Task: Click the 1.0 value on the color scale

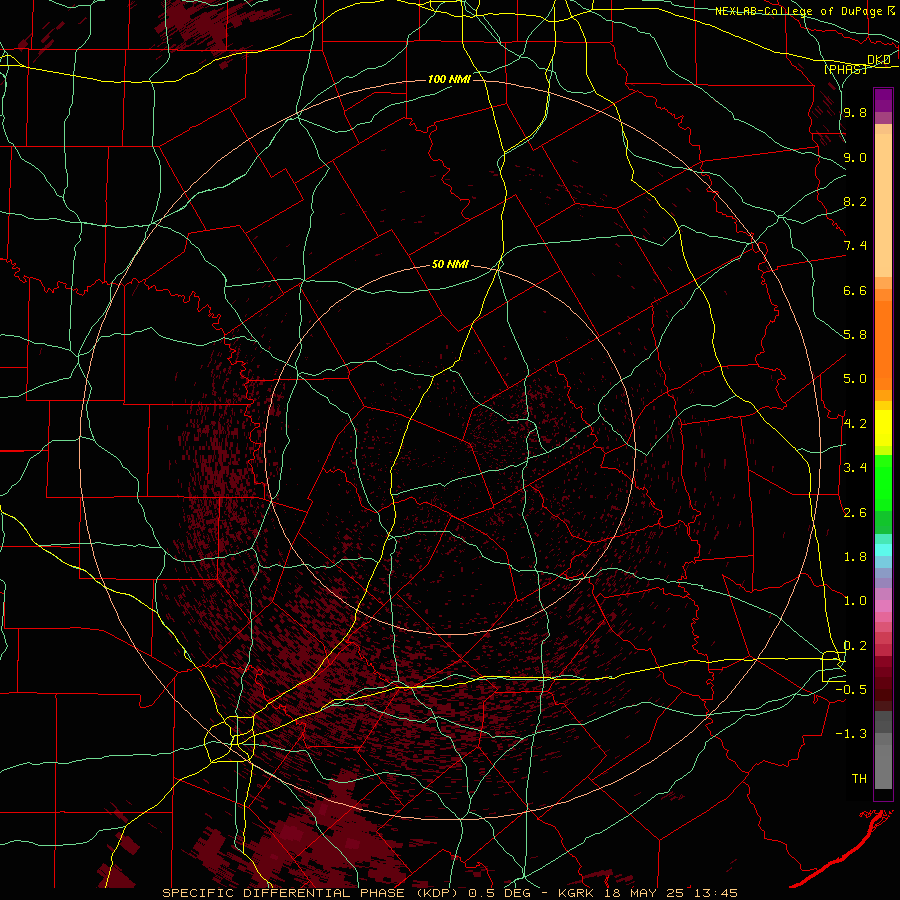Action: 855,601
